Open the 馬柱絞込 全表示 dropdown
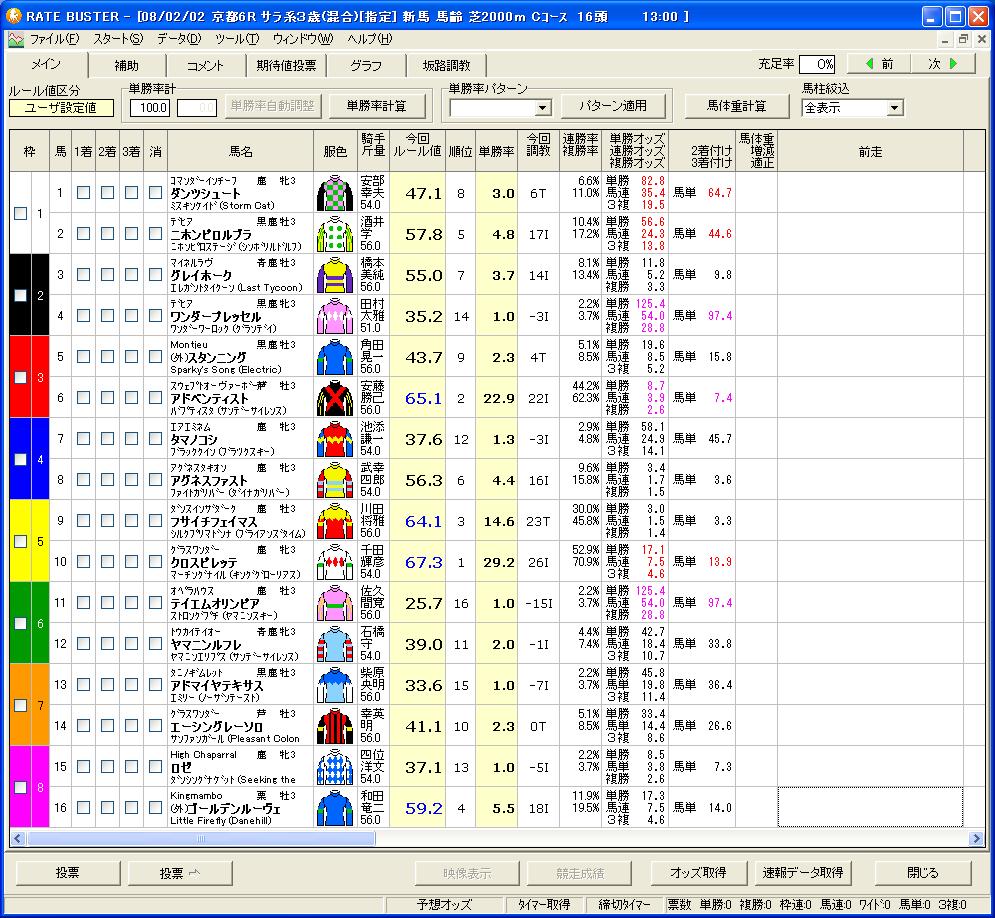The height and width of the screenshot is (918, 995). click(894, 108)
